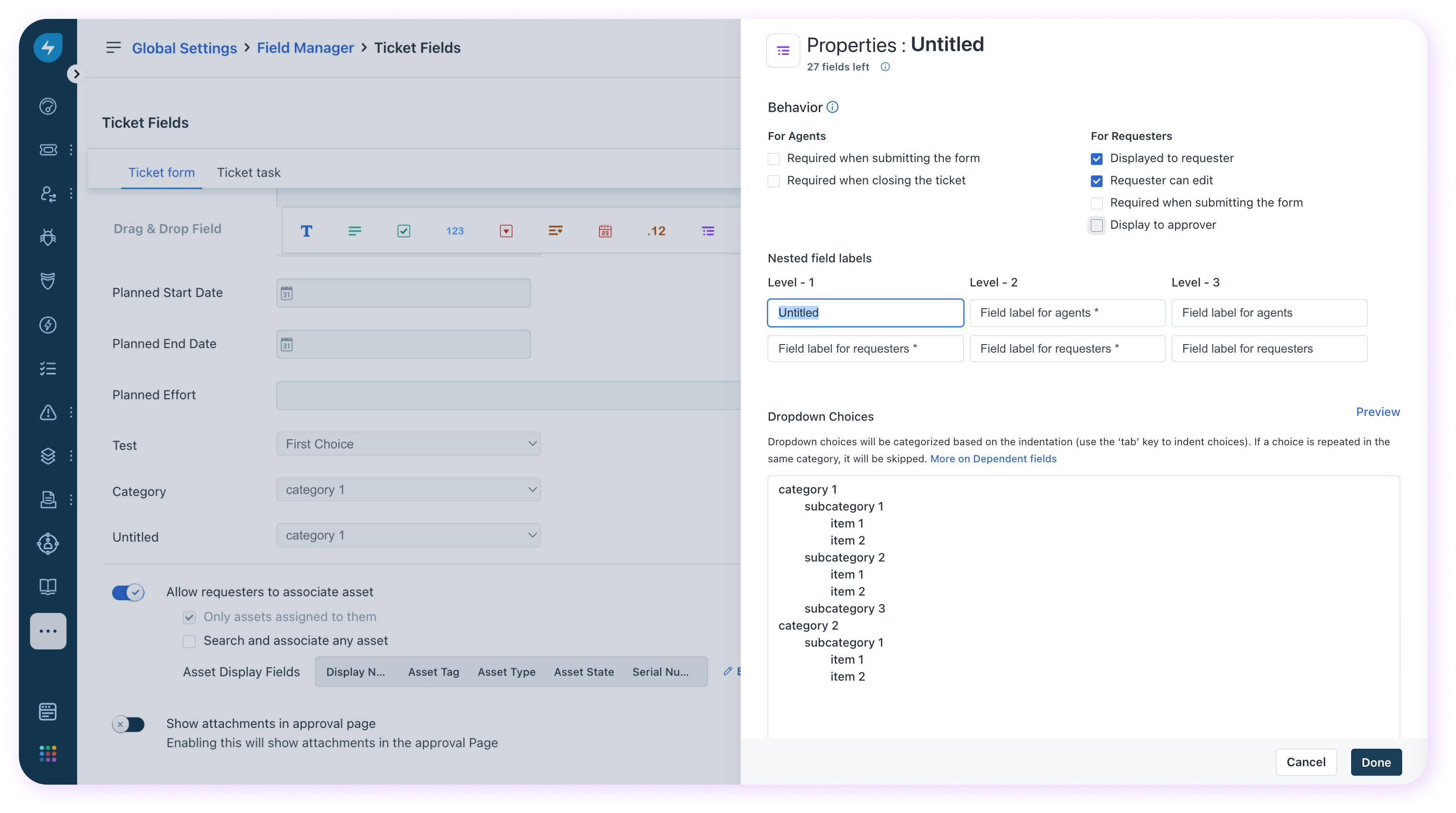Switch to the Ticket task tab
This screenshot has width=1456, height=813.
248,173
